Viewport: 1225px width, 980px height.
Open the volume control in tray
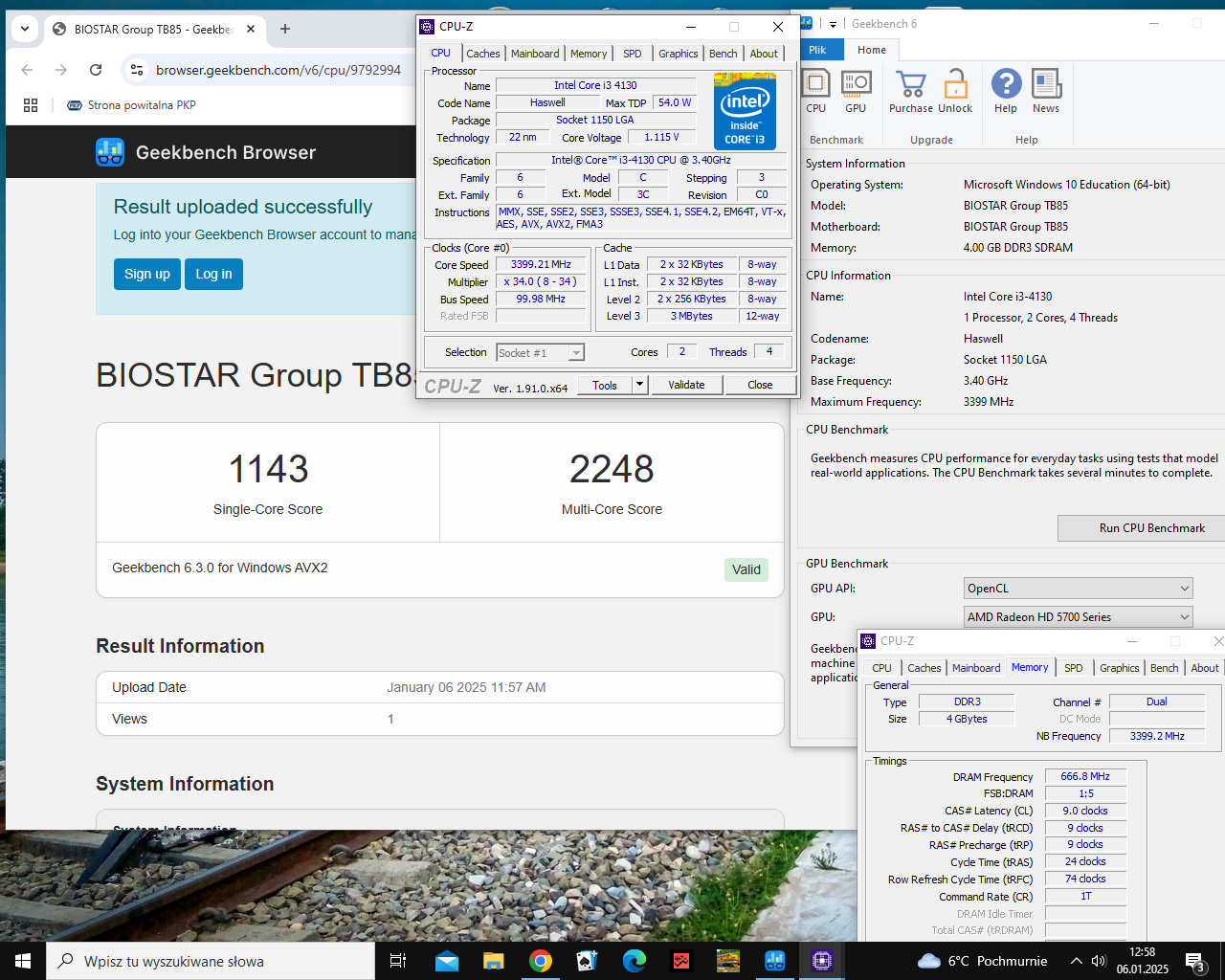pyautogui.click(x=1099, y=961)
